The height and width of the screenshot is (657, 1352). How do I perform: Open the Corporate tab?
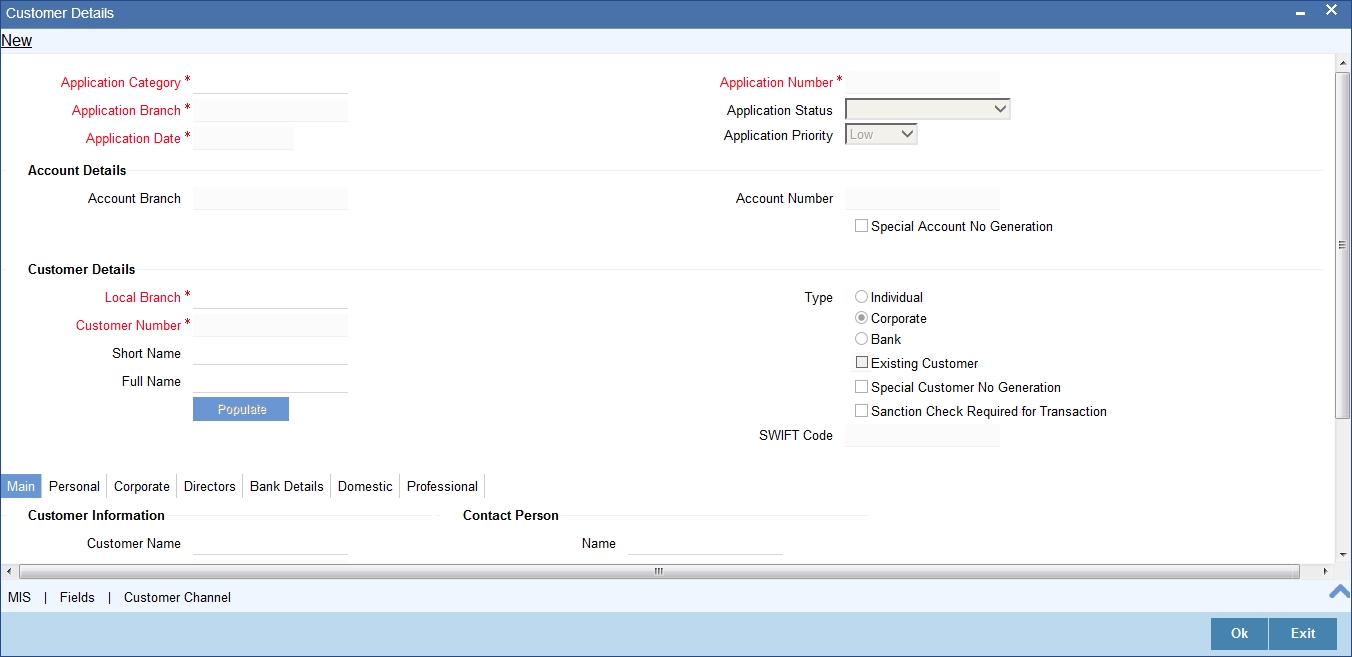pyautogui.click(x=142, y=486)
